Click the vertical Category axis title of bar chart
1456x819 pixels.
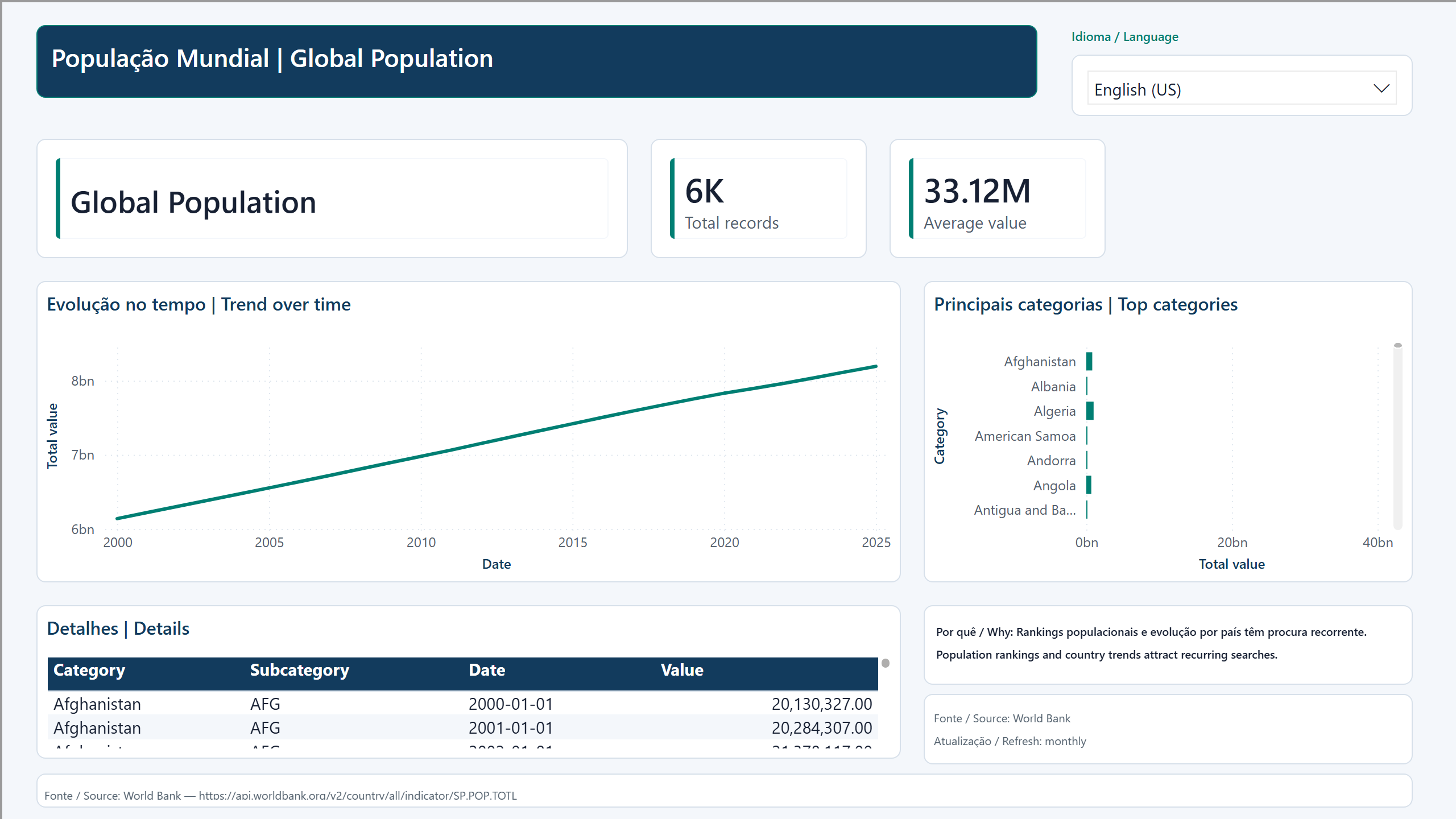click(940, 436)
